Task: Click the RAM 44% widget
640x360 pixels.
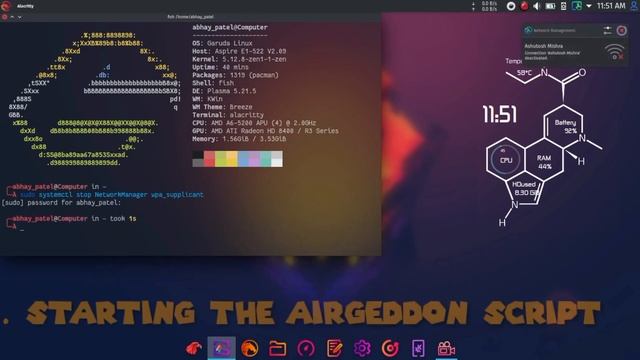Action: (x=544, y=162)
